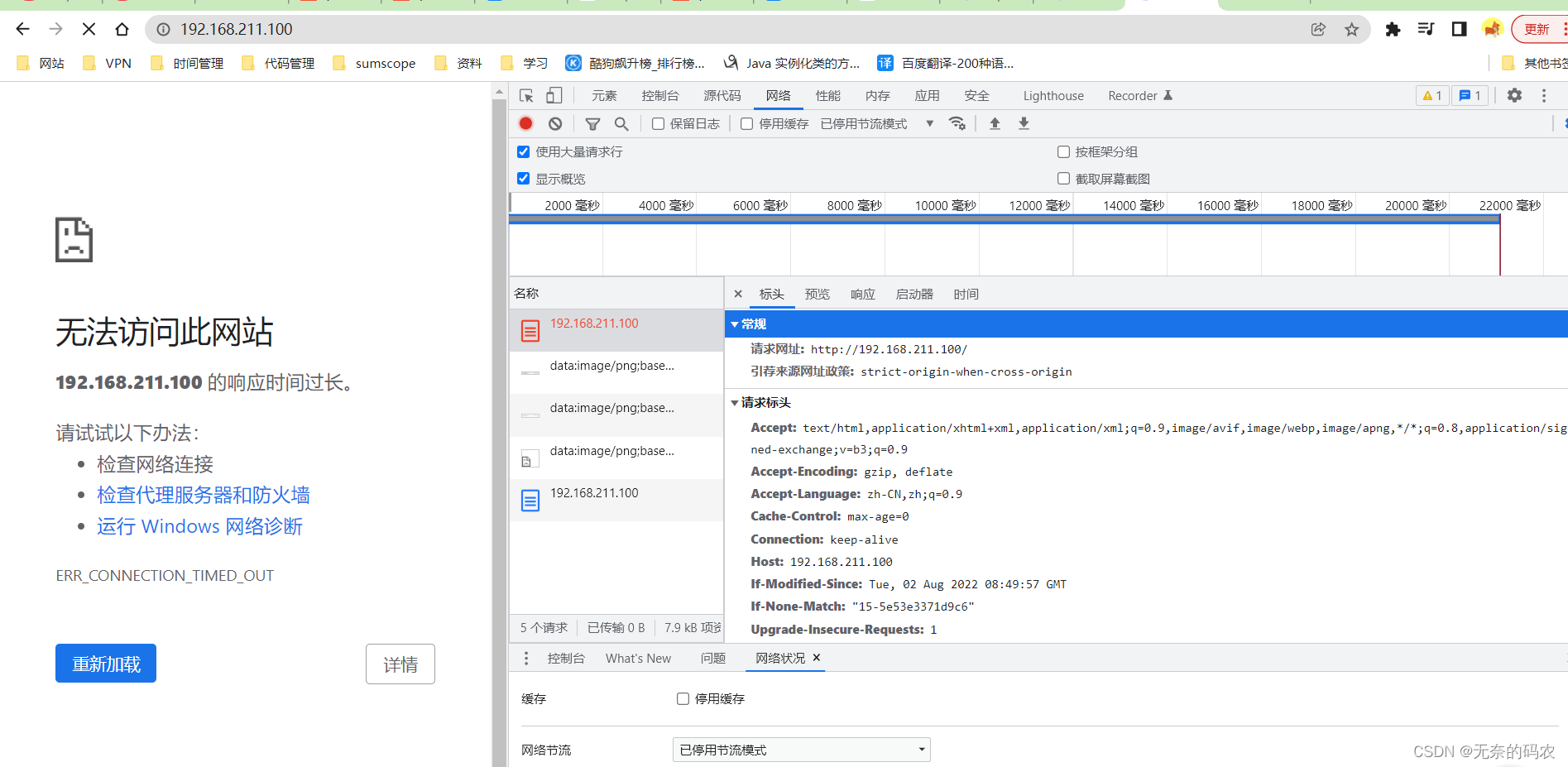
Task: Click the 14000 毫秒 timeline marker
Action: pos(1133,205)
